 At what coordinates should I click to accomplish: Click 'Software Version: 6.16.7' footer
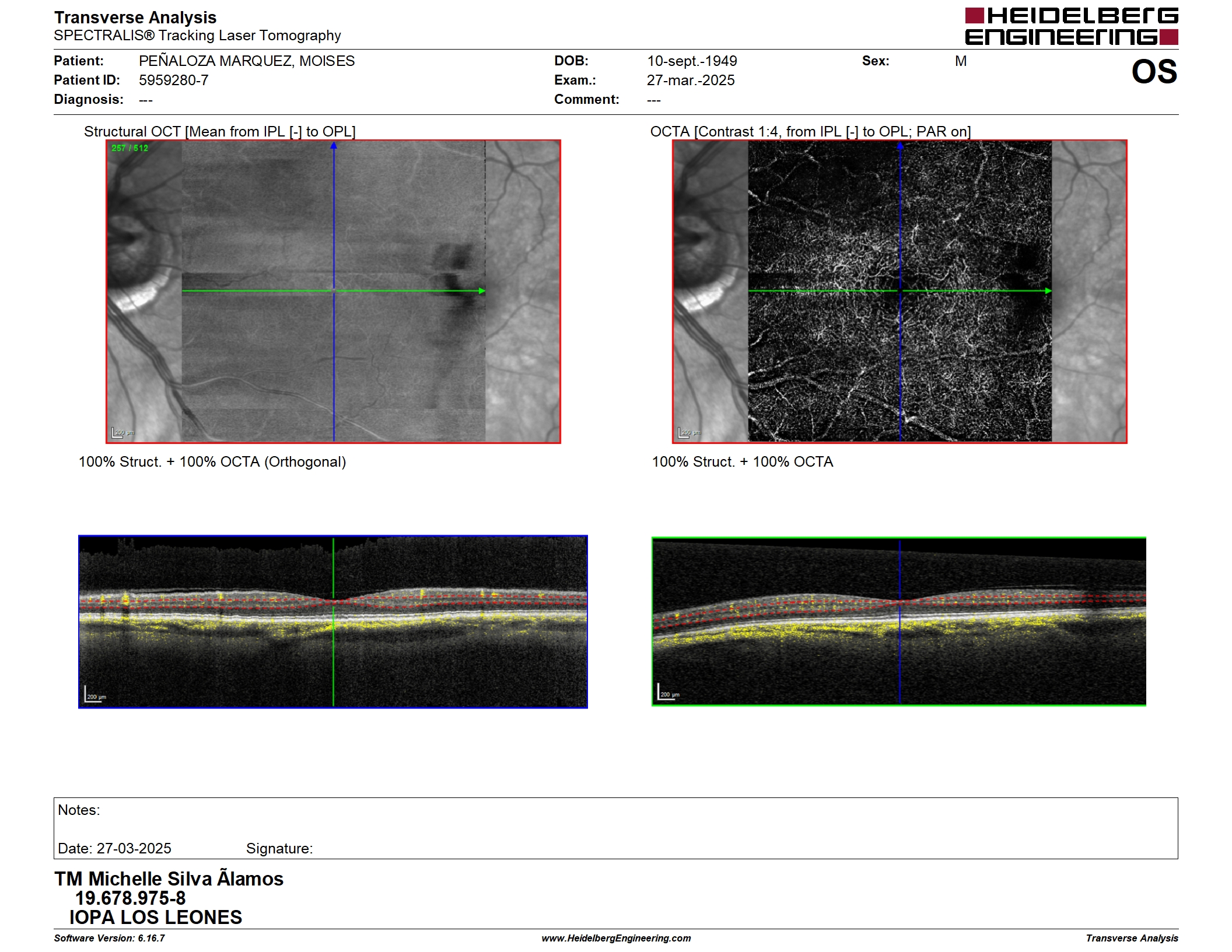click(x=109, y=938)
